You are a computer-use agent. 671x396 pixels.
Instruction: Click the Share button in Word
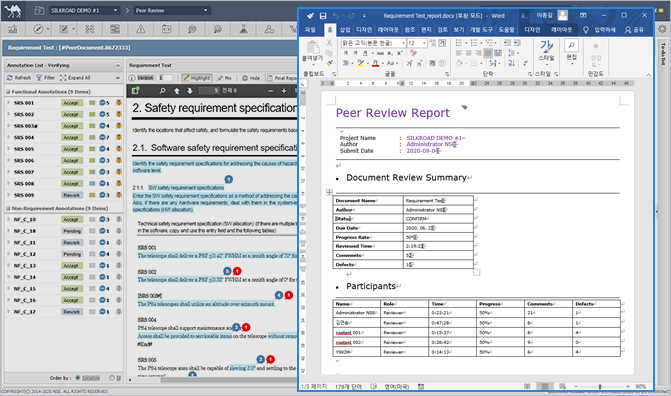[634, 30]
